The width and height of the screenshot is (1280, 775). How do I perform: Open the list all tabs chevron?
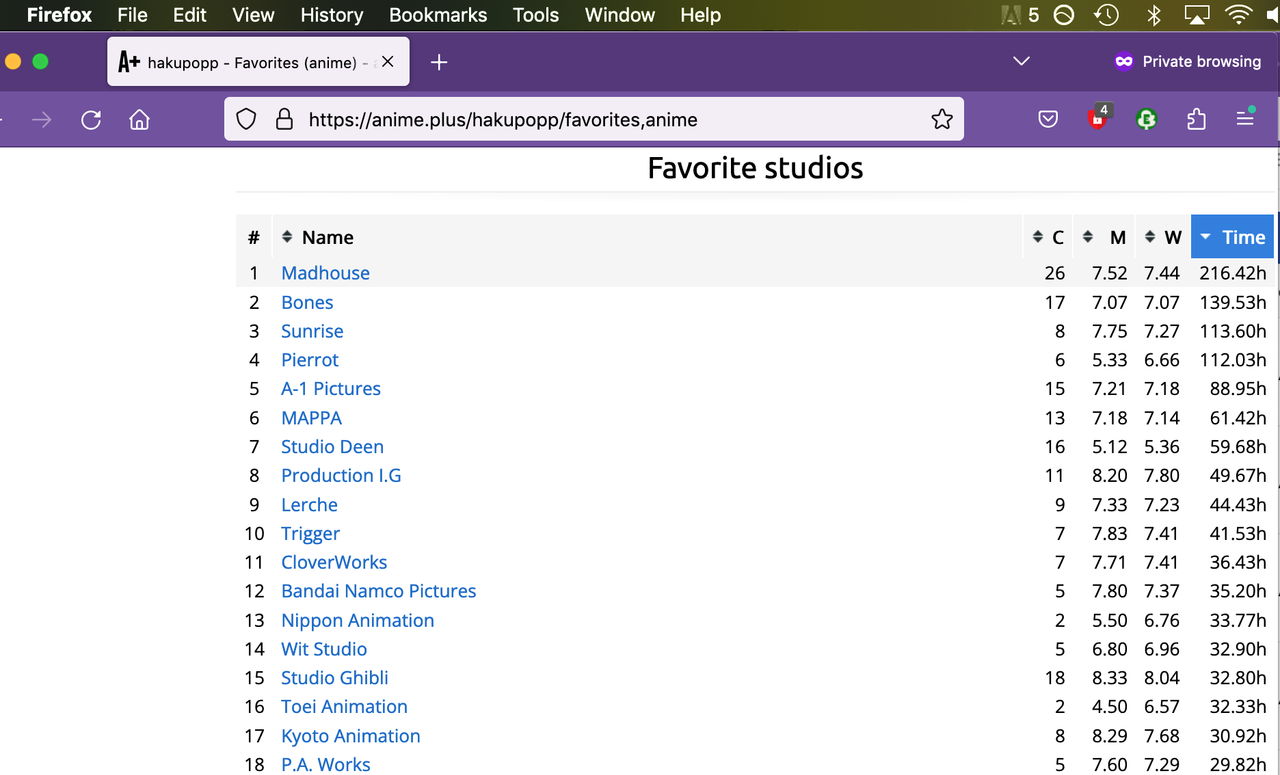pyautogui.click(x=1021, y=62)
